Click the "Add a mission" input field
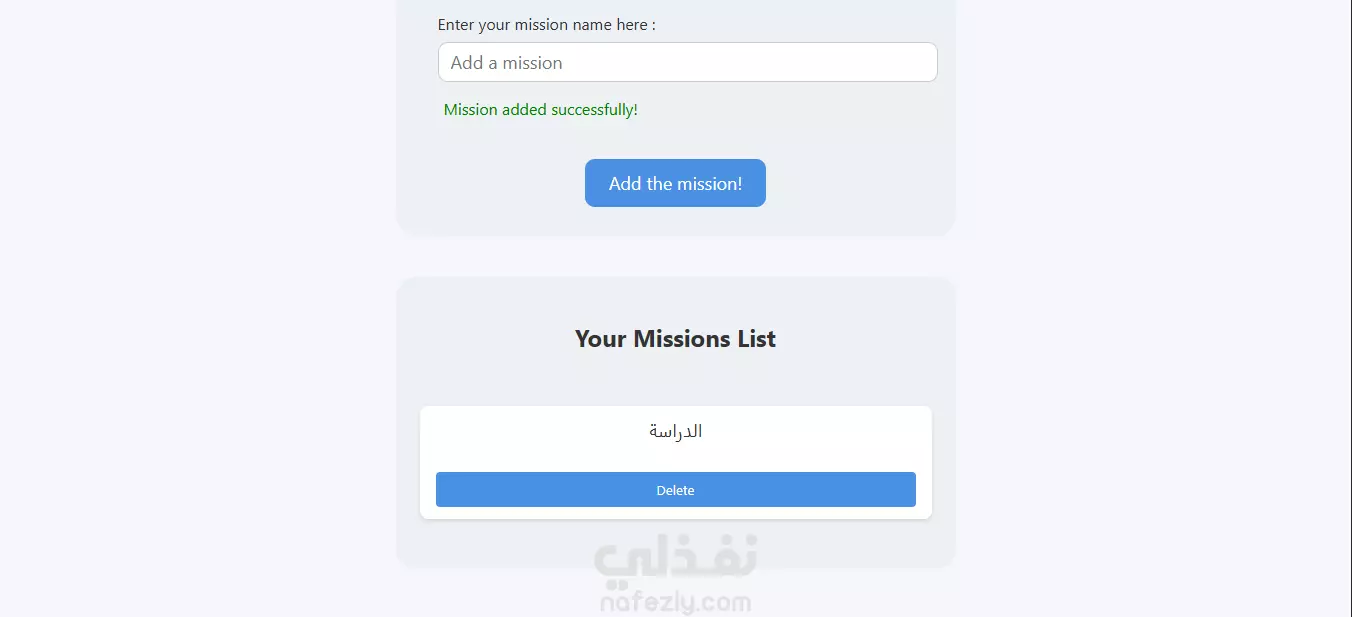 point(687,62)
